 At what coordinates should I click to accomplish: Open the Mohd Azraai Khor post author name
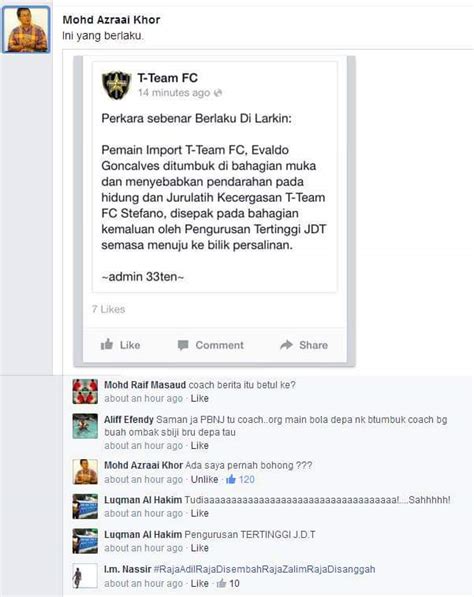(111, 20)
